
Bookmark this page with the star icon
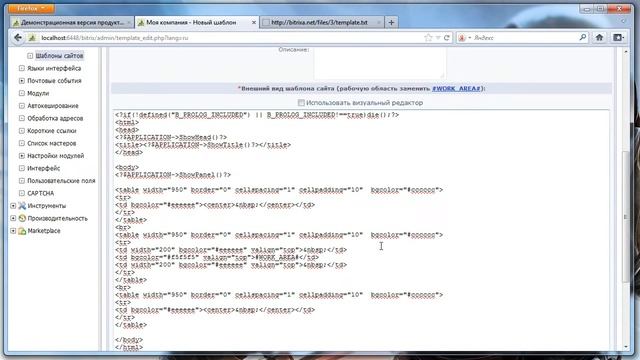pos(428,38)
